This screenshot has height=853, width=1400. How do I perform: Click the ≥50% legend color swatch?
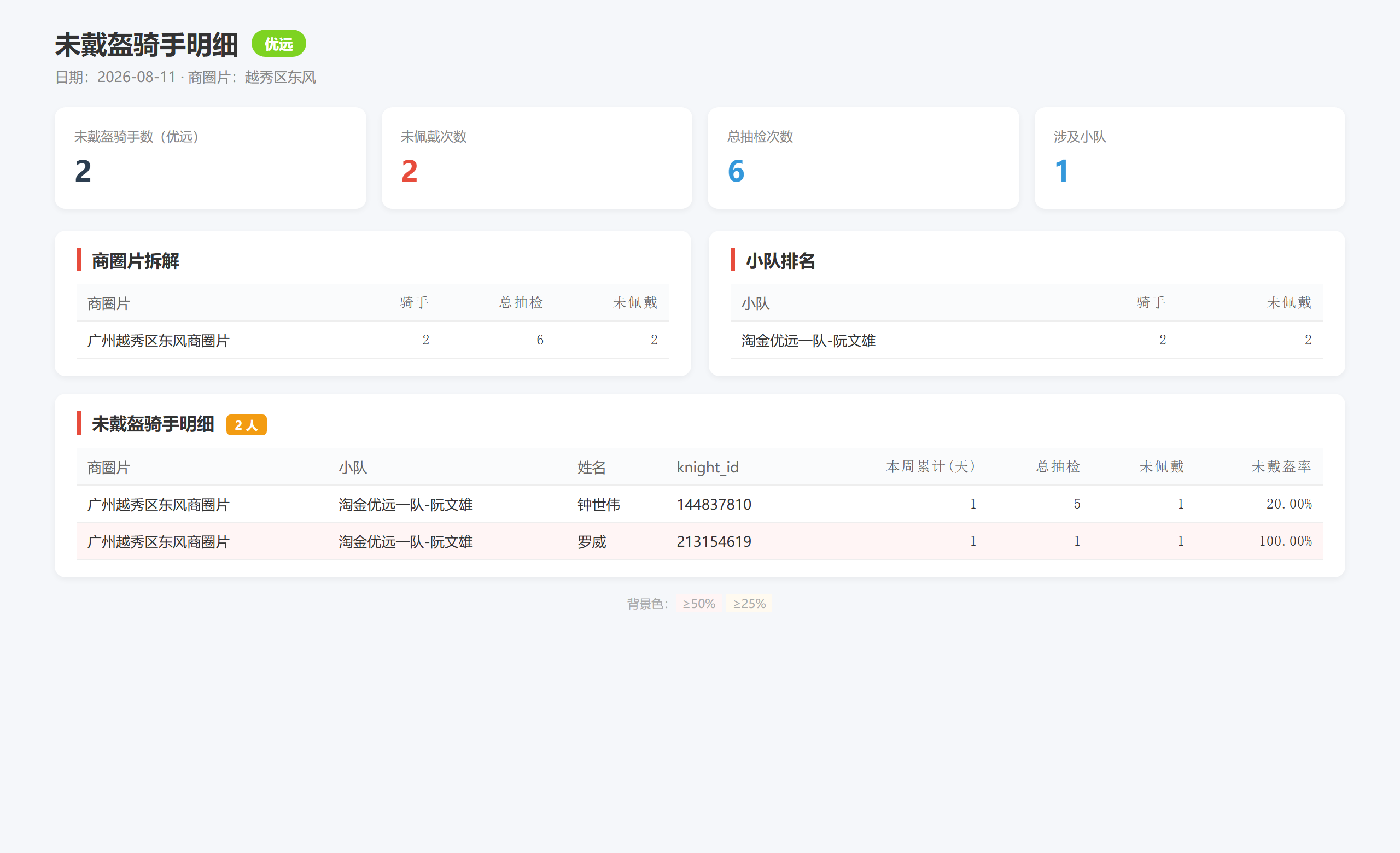699,604
